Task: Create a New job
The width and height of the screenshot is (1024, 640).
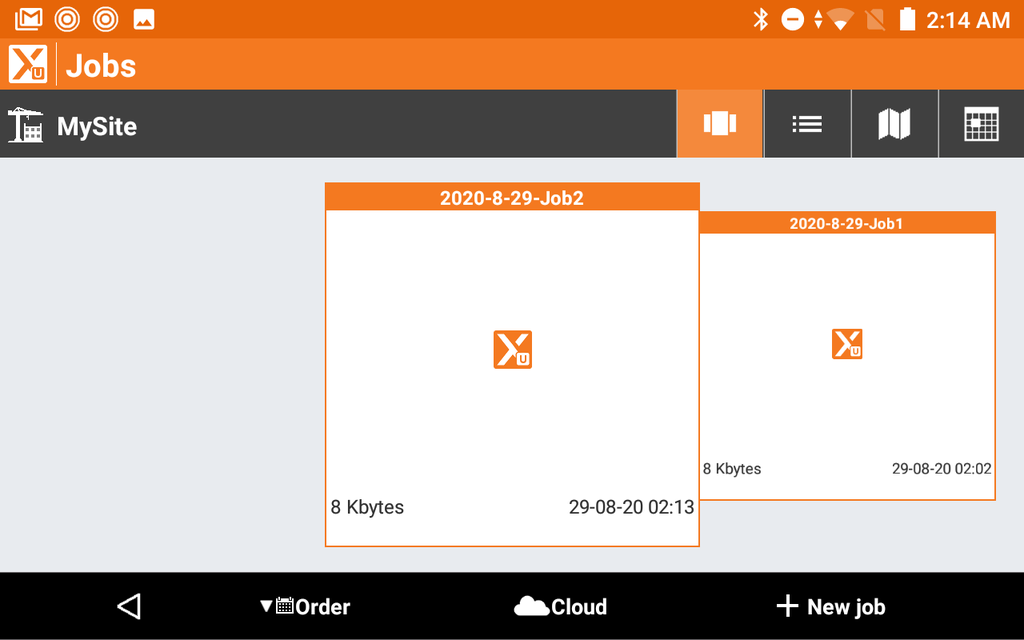Action: coord(831,606)
